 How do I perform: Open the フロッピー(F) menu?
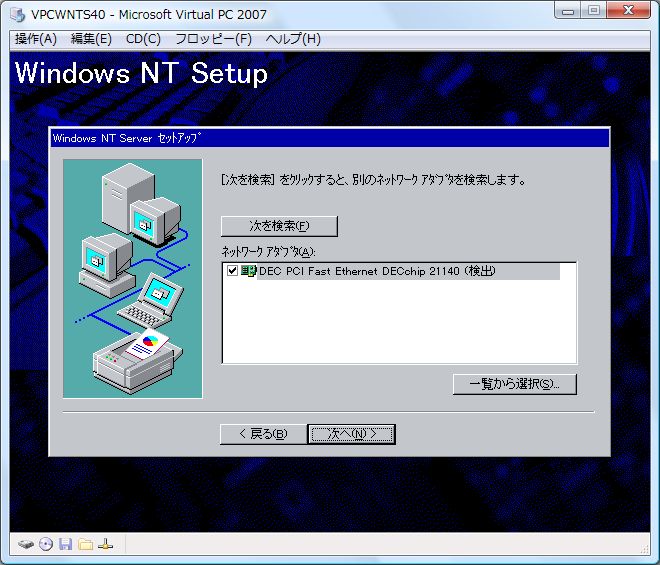213,39
